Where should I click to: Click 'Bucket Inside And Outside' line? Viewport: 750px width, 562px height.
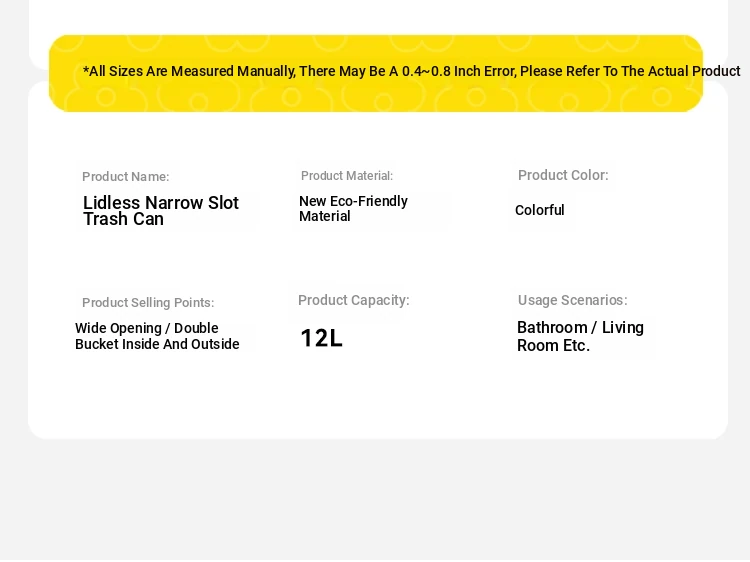(157, 344)
